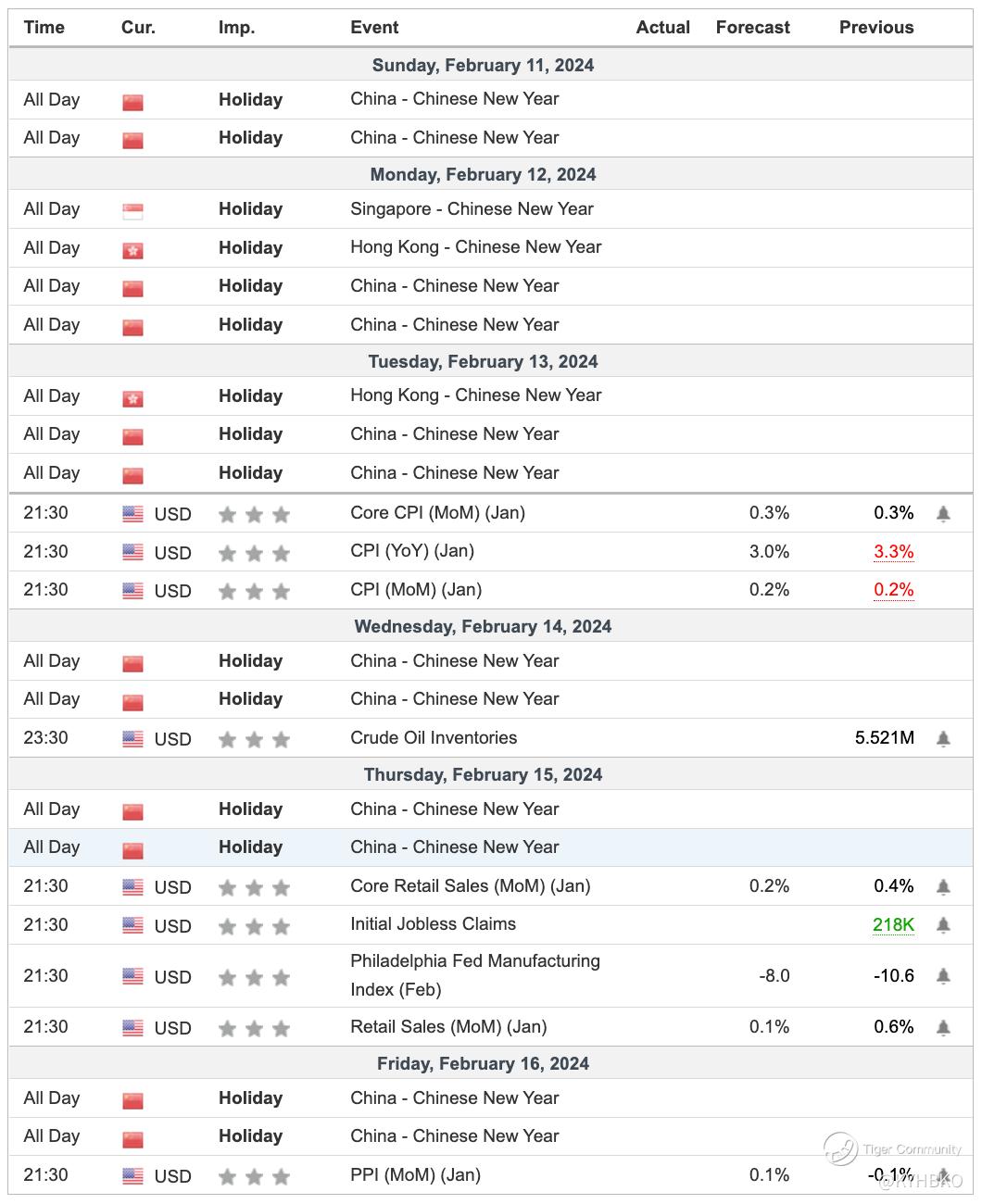This screenshot has width=982, height=1204.
Task: Click importance stars for Crude Oil Inventories
Action: coord(254,740)
